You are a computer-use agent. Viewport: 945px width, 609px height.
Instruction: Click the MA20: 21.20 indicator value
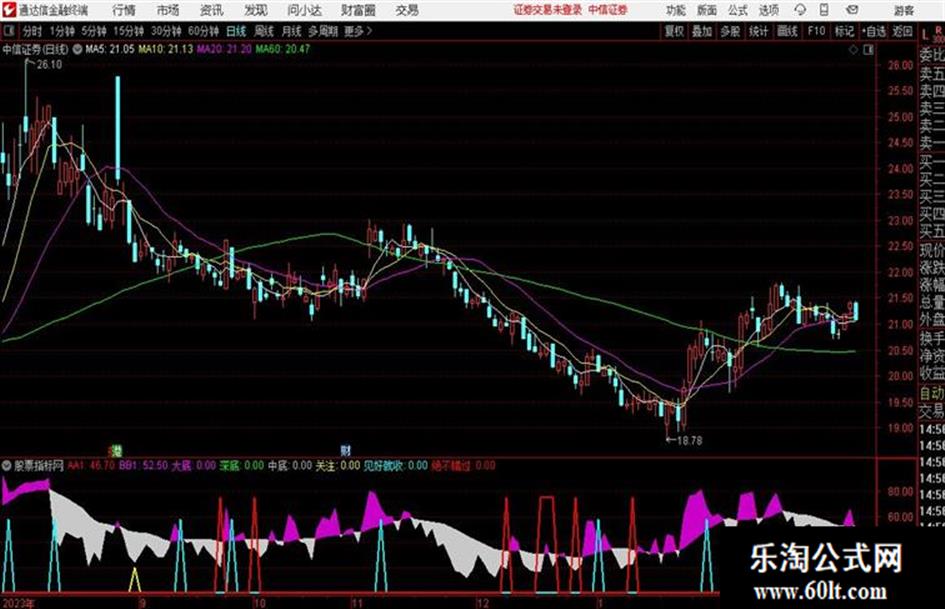pos(224,49)
